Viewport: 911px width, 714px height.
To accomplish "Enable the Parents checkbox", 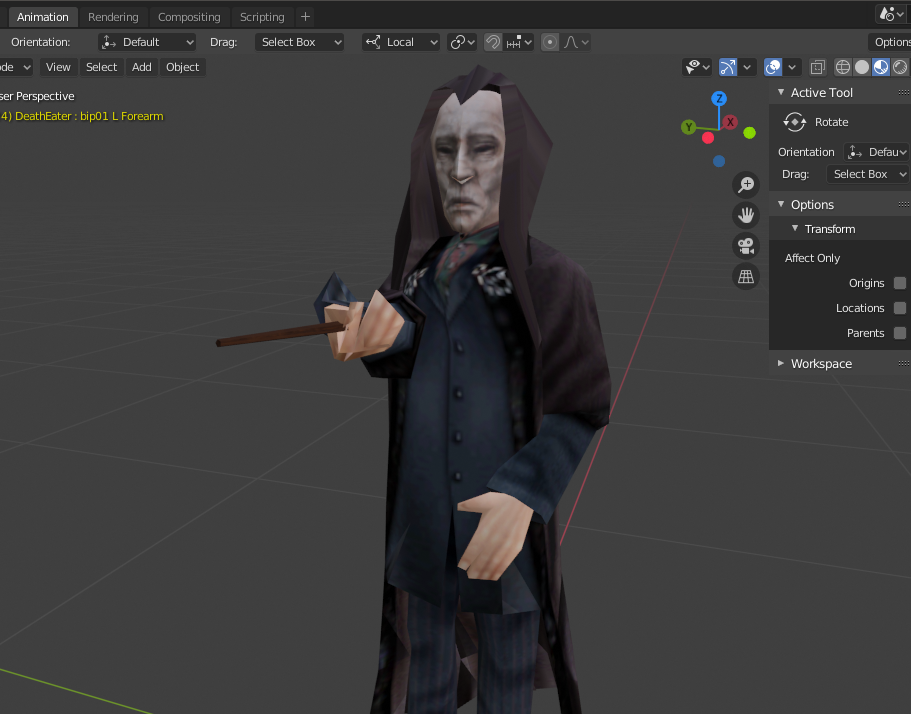I will [899, 333].
